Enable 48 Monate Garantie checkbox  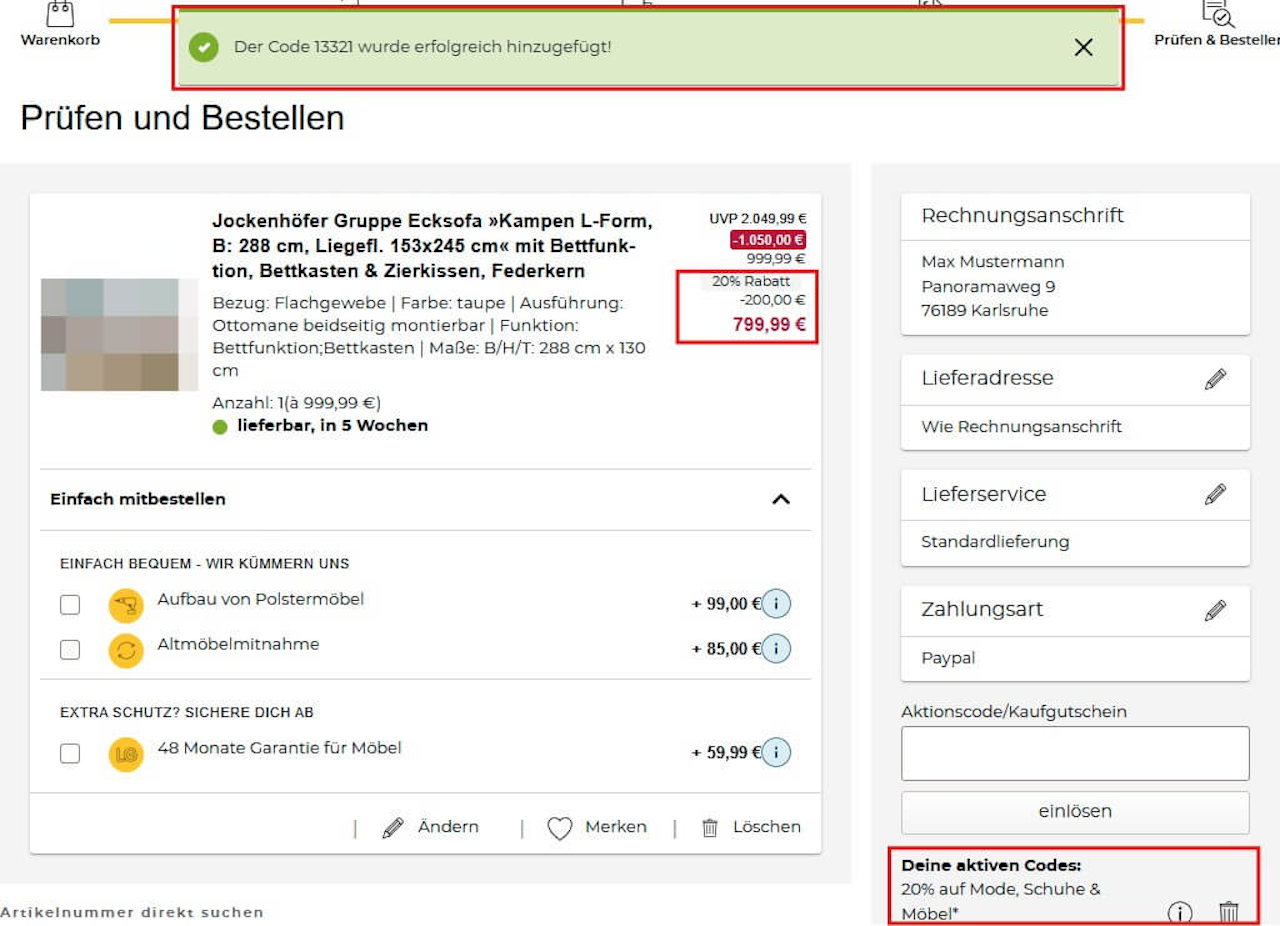coord(70,753)
